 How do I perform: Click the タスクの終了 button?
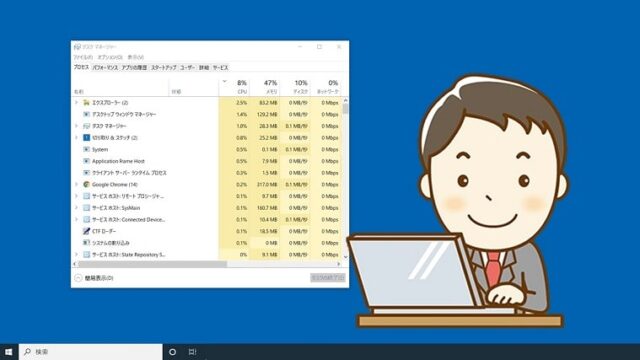click(328, 278)
